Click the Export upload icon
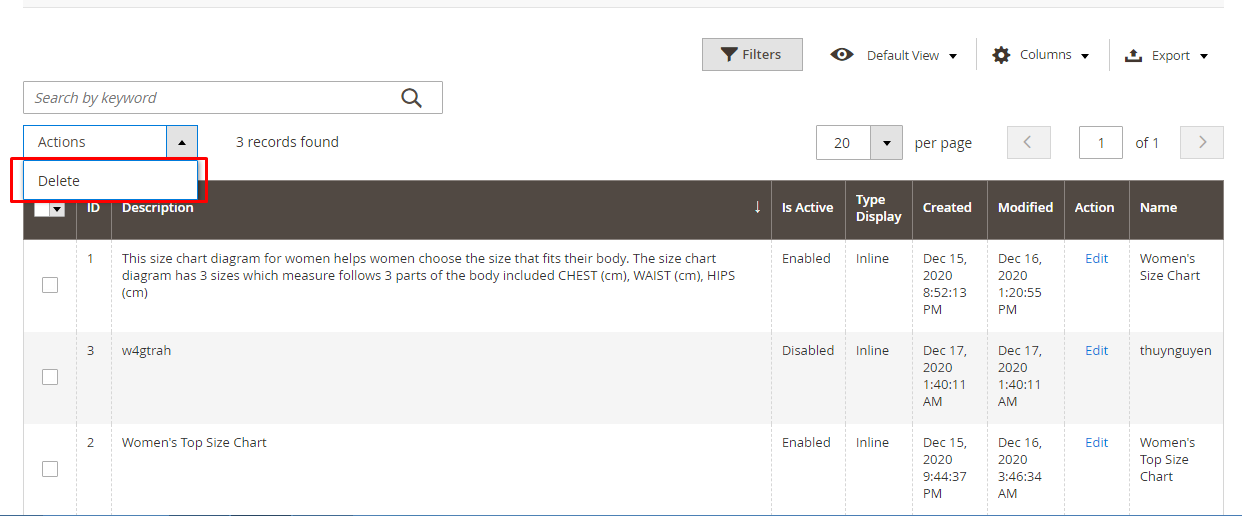The height and width of the screenshot is (516, 1242). (1133, 55)
